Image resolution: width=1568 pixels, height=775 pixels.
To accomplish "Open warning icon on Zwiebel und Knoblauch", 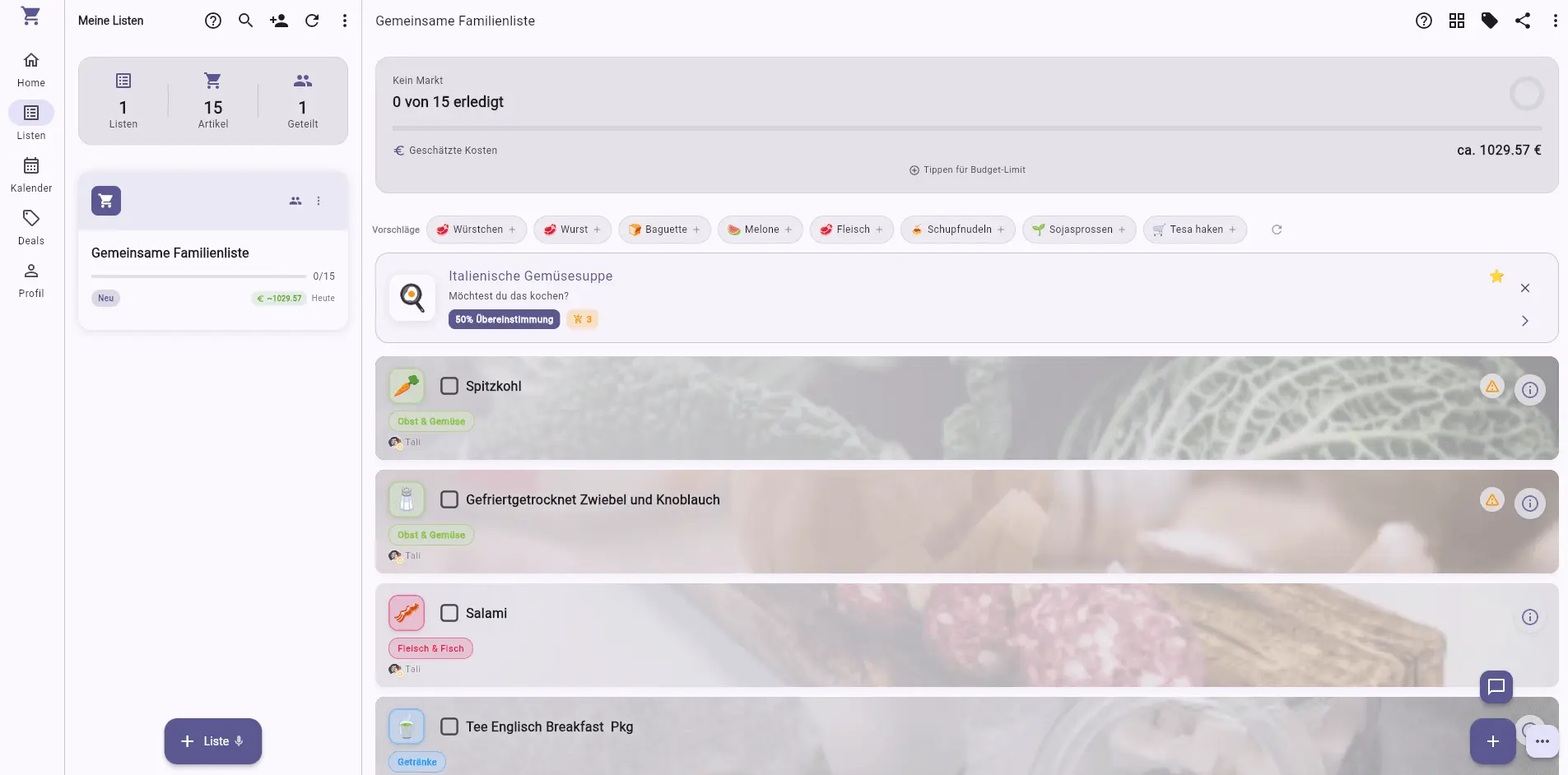I will (x=1492, y=499).
